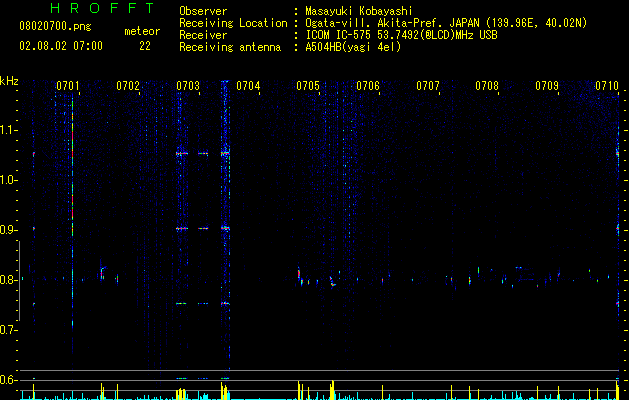Click the 'Receiver' field label
Screen dimensions: 629x400
(x=203, y=35)
